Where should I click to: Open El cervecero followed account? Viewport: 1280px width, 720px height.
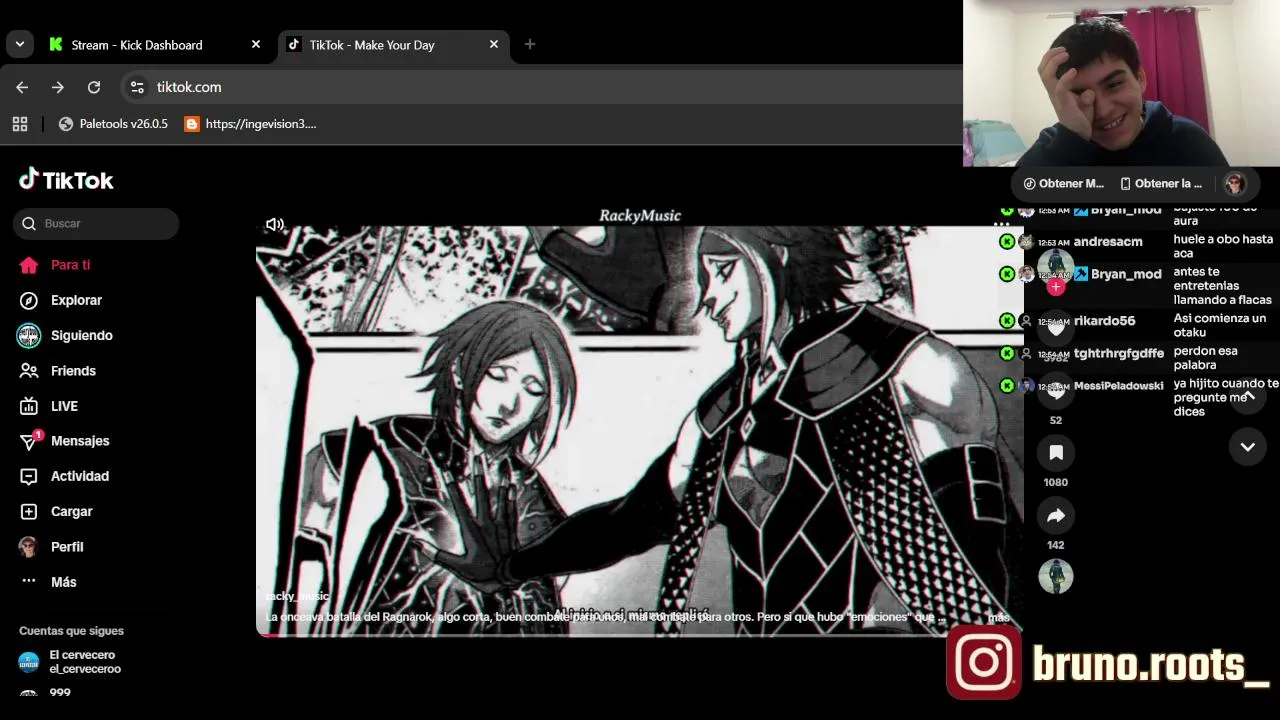70,662
